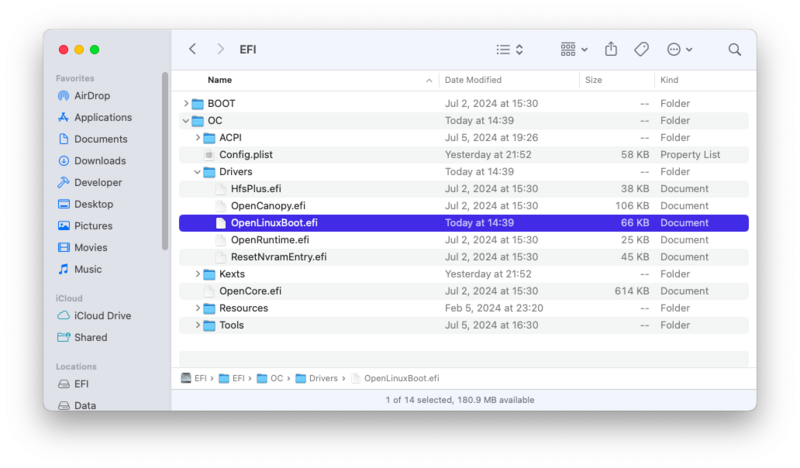Click EFI folder in path bar

232,378
